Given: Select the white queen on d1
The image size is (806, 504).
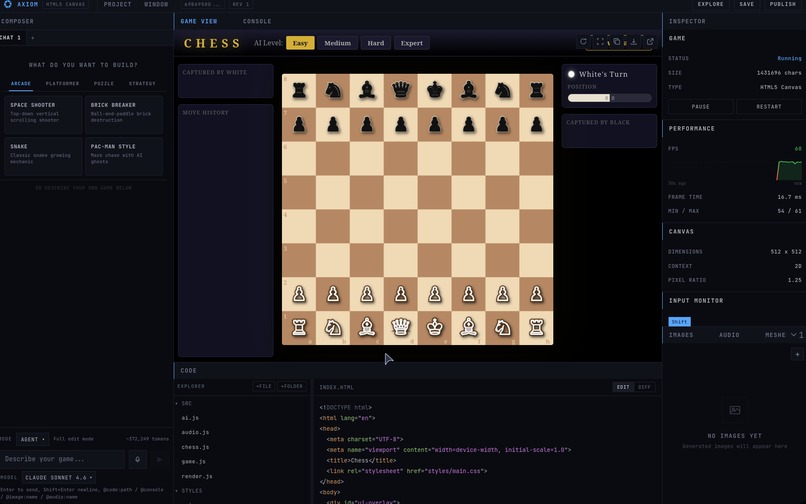Looking at the screenshot, I should pos(401,328).
